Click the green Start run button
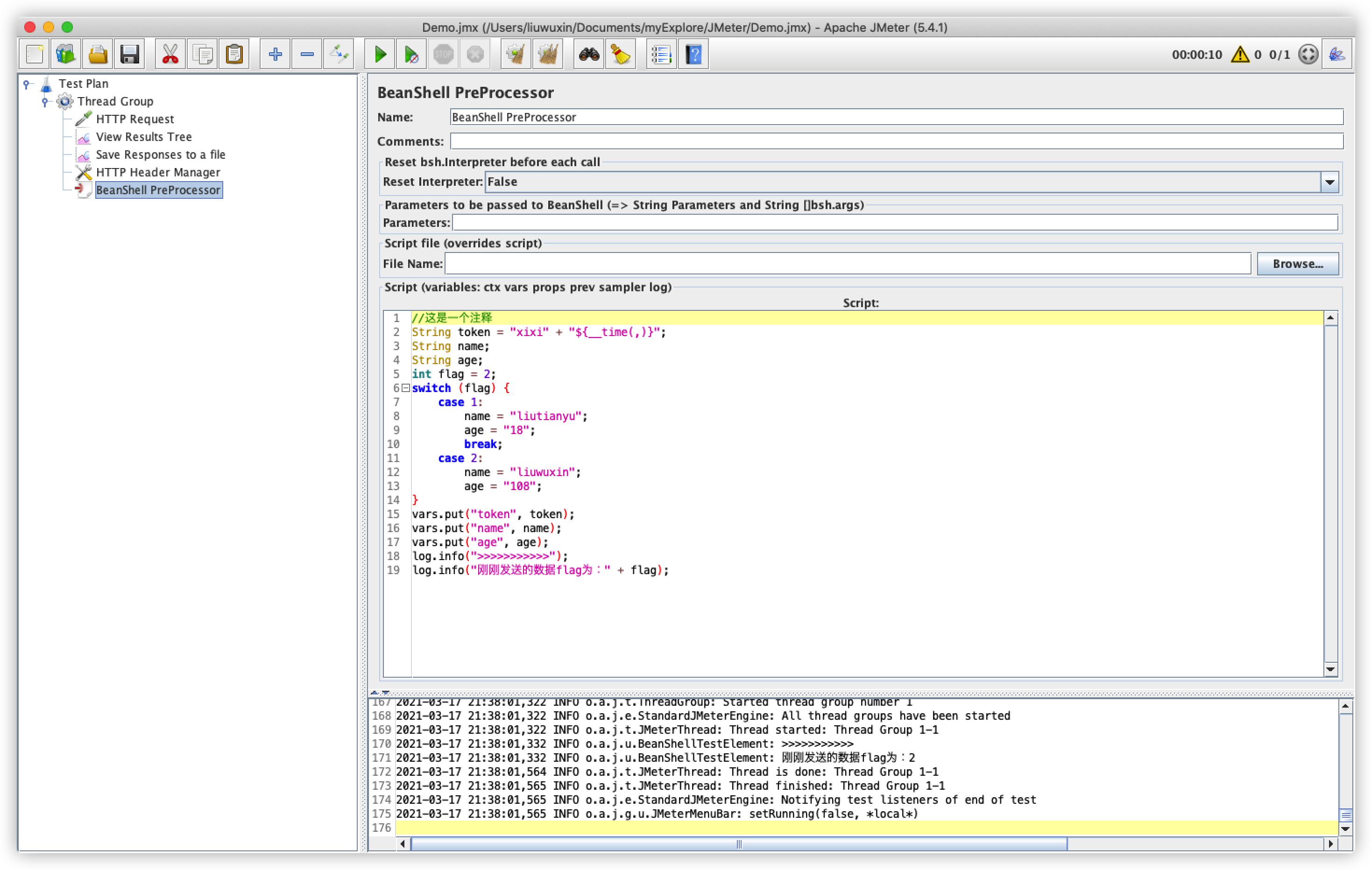Viewport: 1372px width, 870px height. [x=380, y=55]
